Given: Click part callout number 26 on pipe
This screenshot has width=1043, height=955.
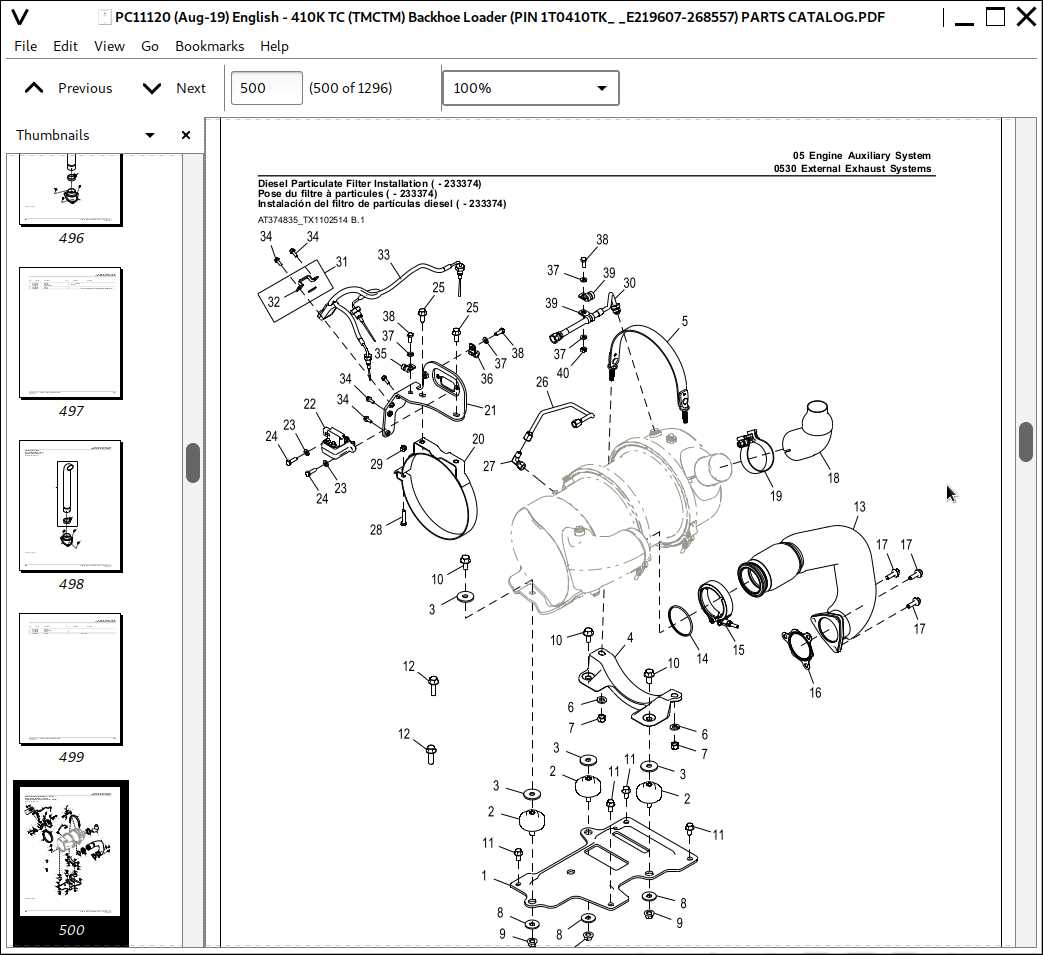Looking at the screenshot, I should click(x=541, y=382).
